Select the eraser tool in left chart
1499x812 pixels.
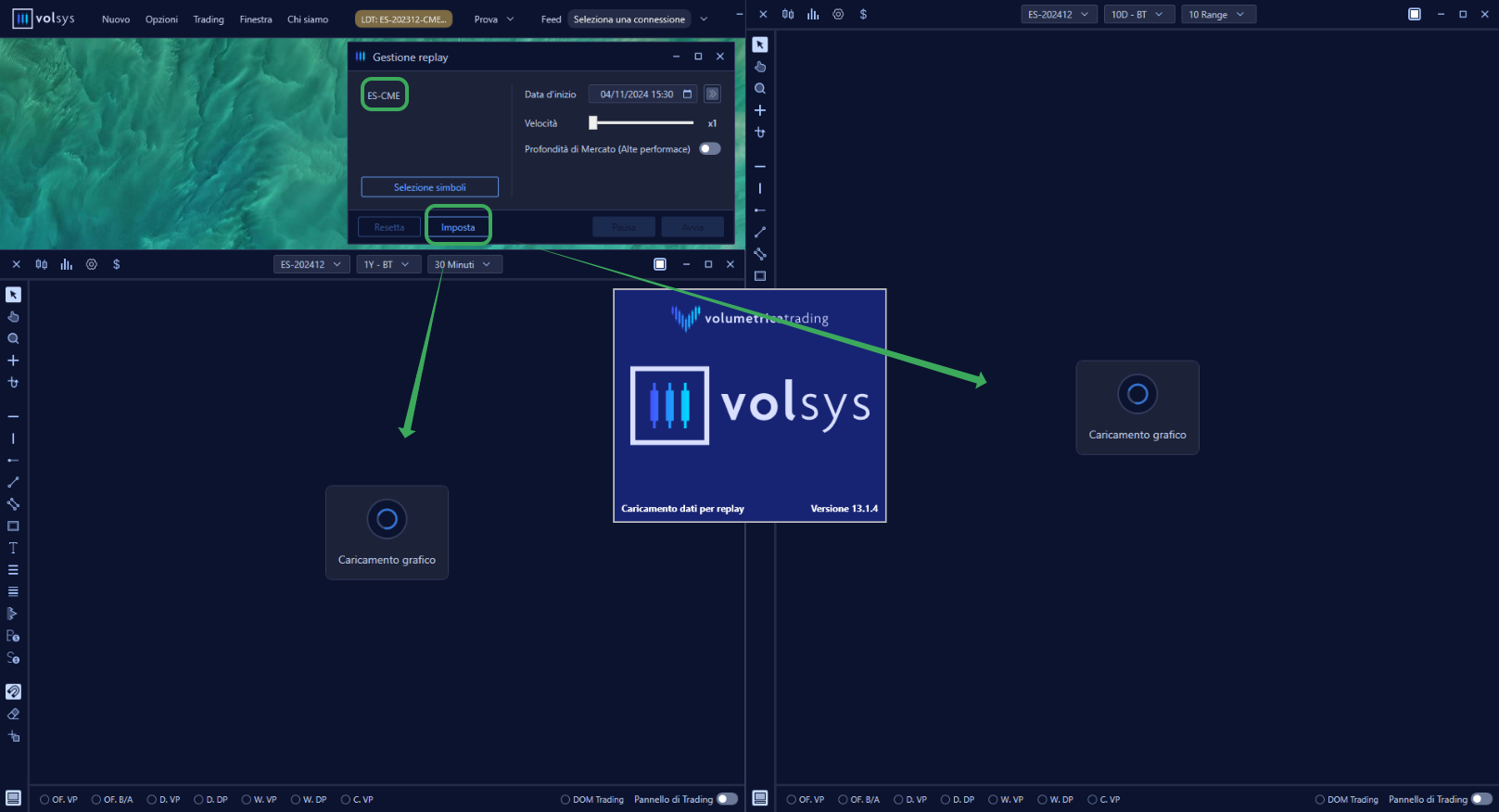click(13, 714)
